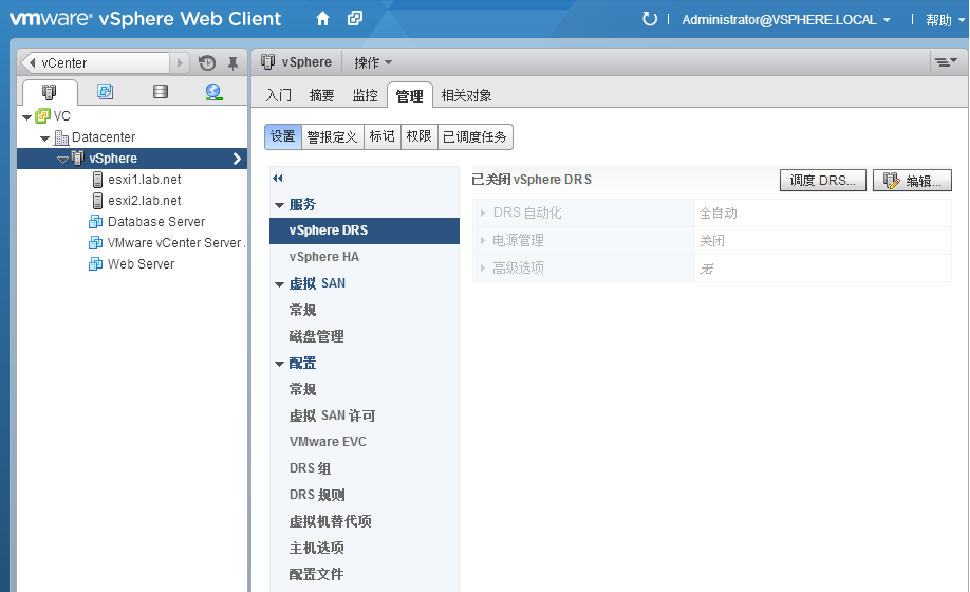Navigate back to vCenter
This screenshot has height=592, width=970.
(x=95, y=63)
